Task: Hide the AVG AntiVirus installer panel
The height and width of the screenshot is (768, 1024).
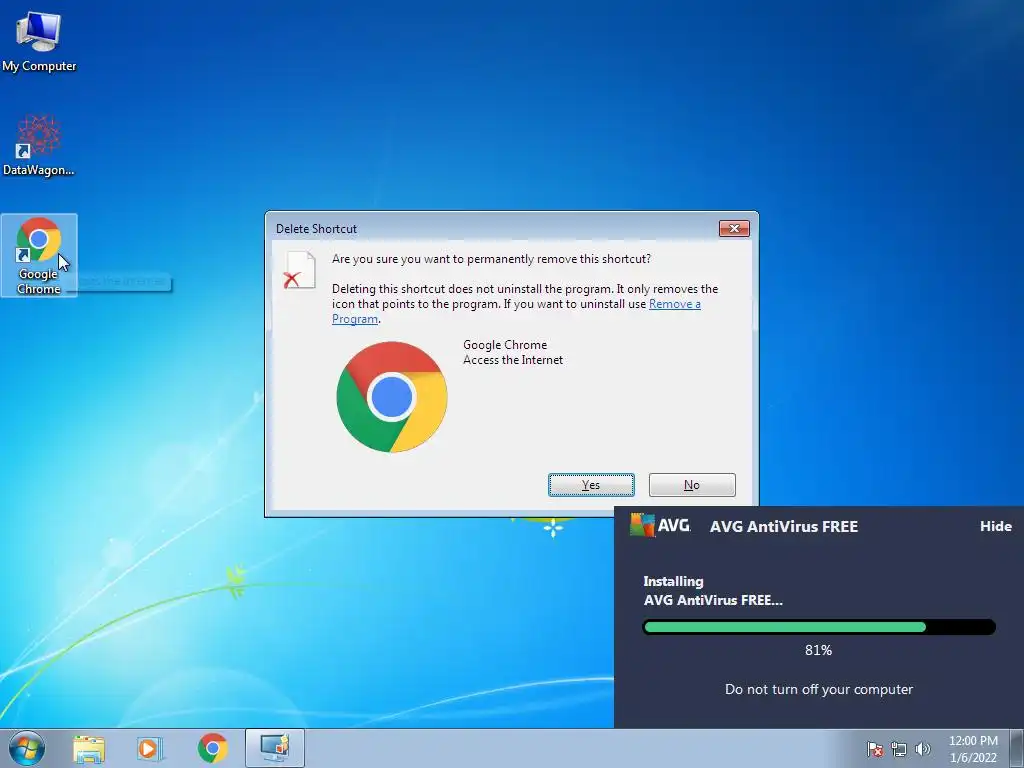Action: (995, 526)
